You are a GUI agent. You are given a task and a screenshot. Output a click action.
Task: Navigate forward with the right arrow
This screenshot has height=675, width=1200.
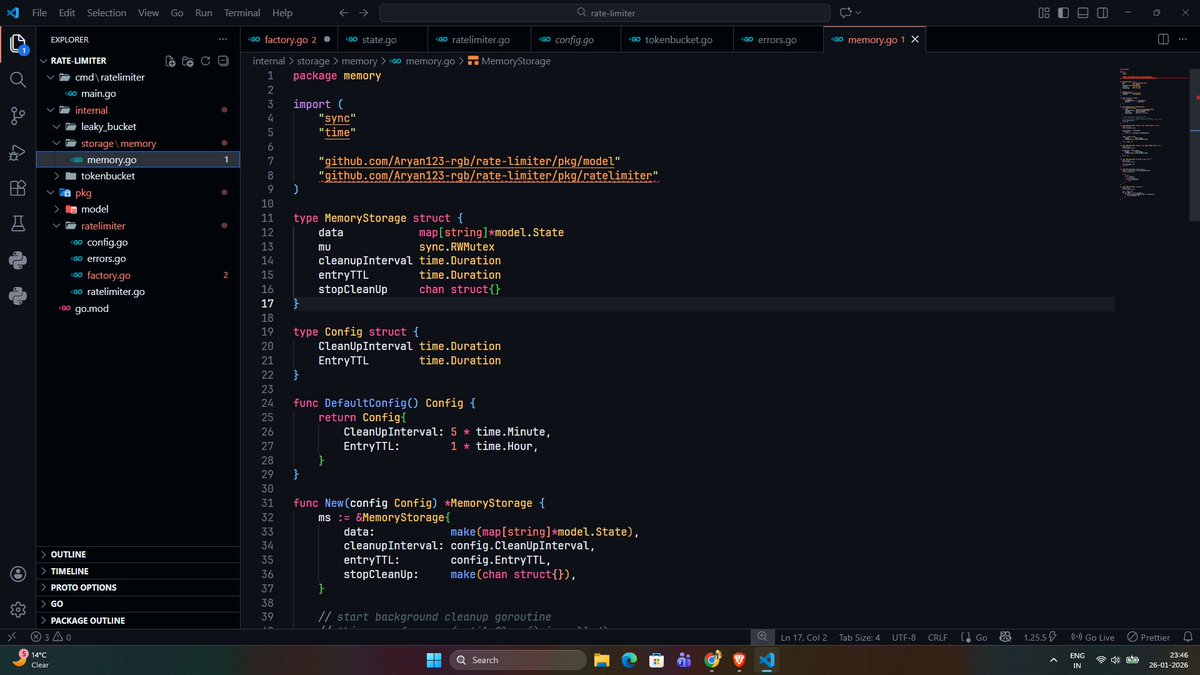tap(365, 13)
